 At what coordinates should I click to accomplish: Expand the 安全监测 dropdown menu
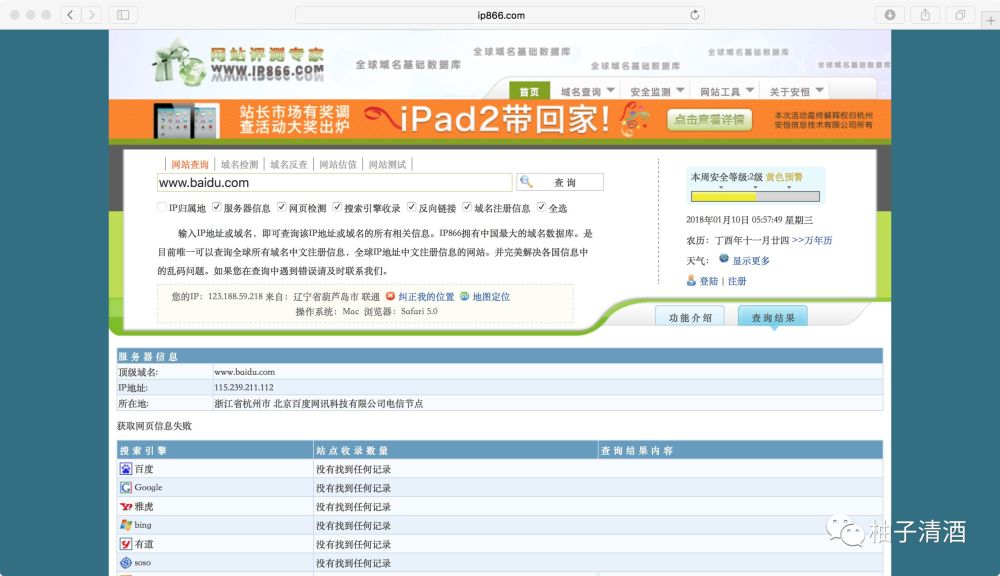click(x=657, y=92)
